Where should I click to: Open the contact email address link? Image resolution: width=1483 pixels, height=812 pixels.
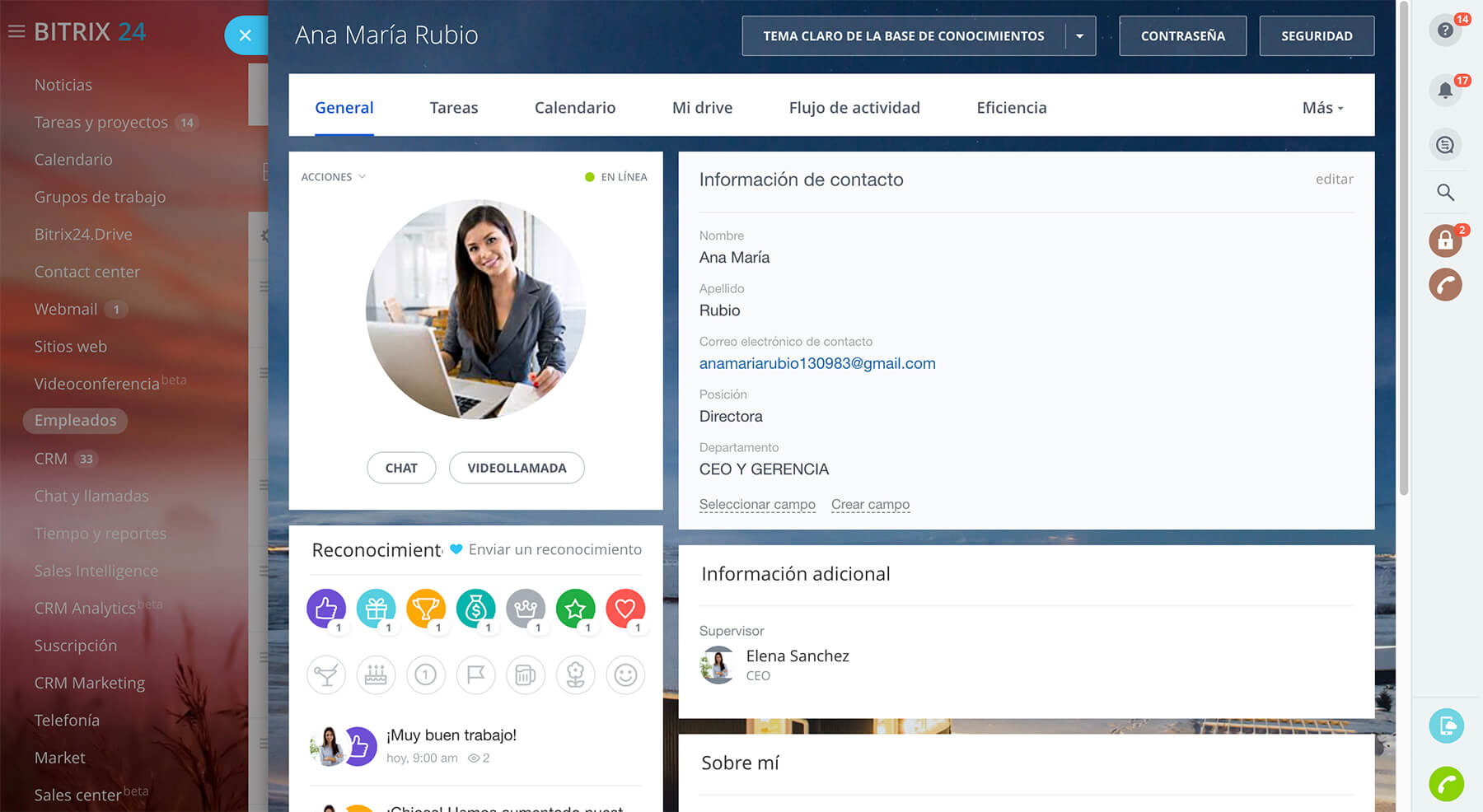[816, 363]
